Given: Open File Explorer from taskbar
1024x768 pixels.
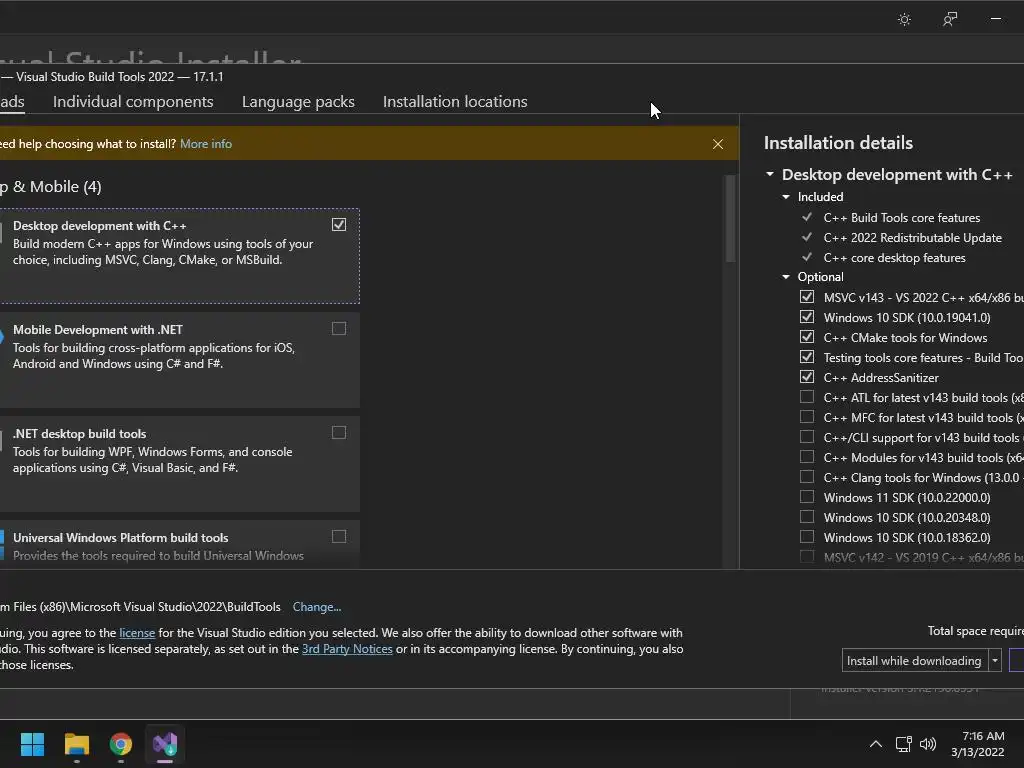Looking at the screenshot, I should pos(76,744).
